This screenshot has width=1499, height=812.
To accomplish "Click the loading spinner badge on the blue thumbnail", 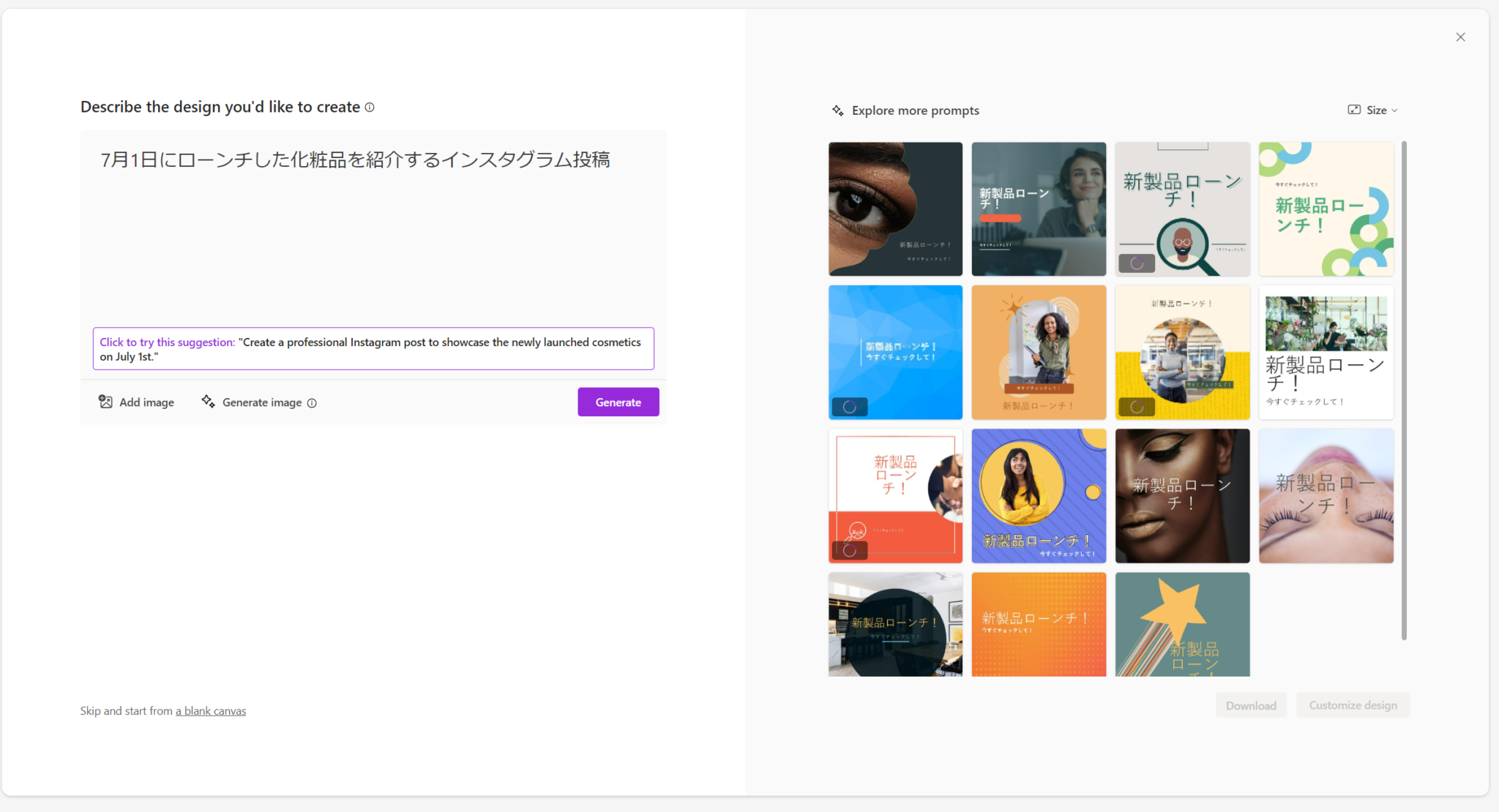I will (849, 406).
